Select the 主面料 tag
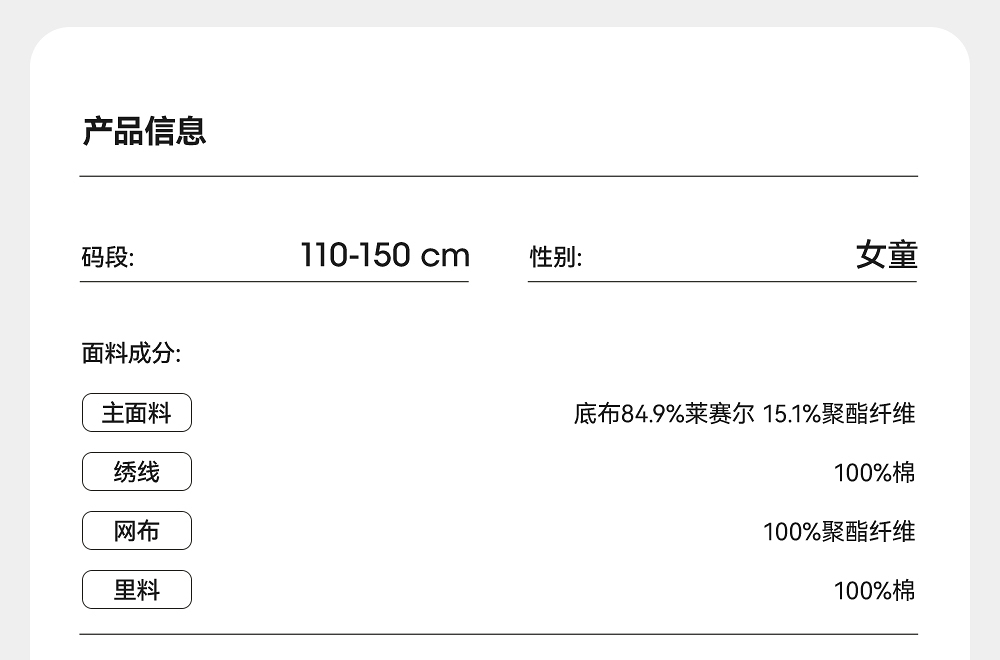 point(136,413)
